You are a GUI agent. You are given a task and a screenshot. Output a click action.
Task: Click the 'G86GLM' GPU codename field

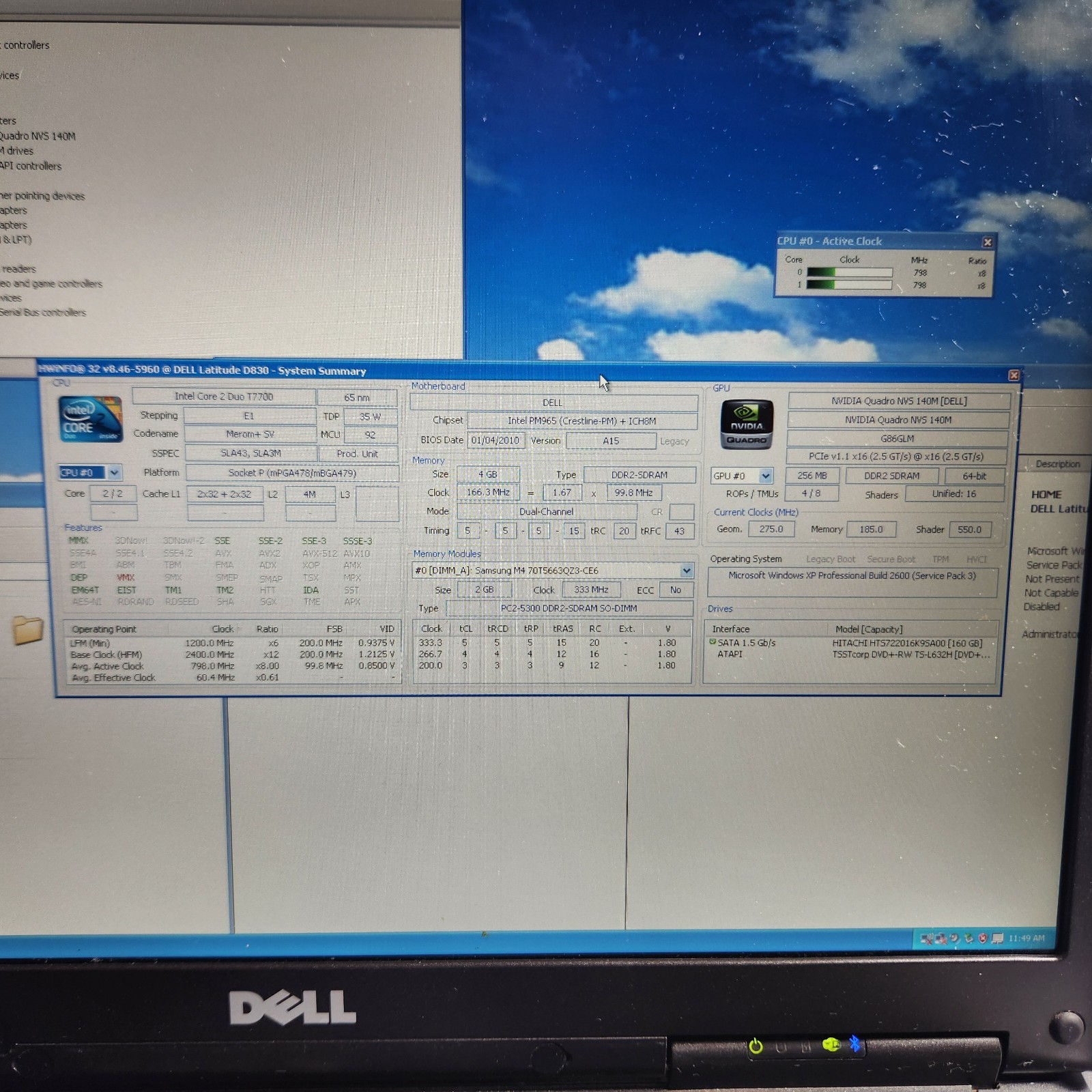(x=897, y=439)
